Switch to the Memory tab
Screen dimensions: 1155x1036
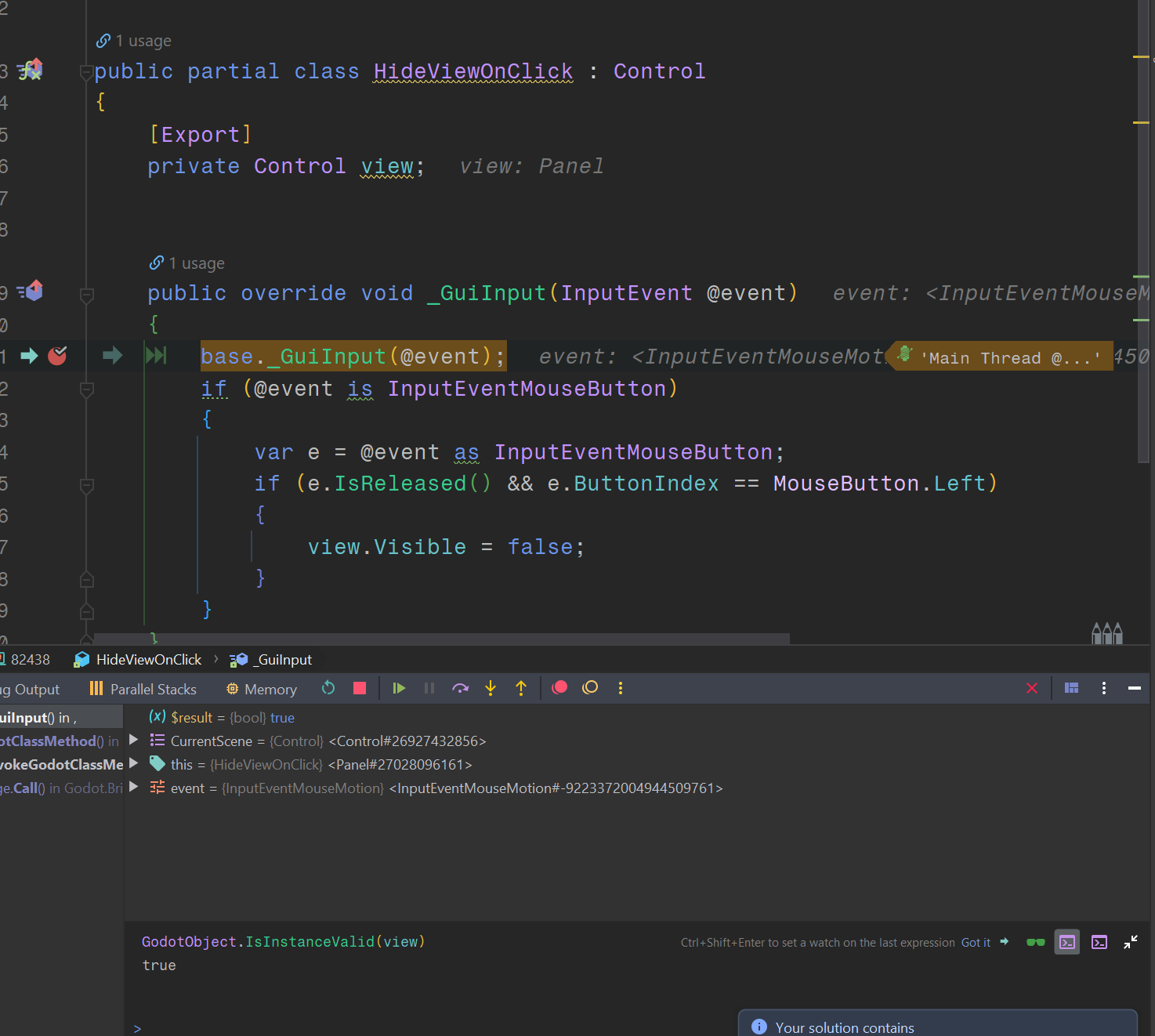[261, 688]
